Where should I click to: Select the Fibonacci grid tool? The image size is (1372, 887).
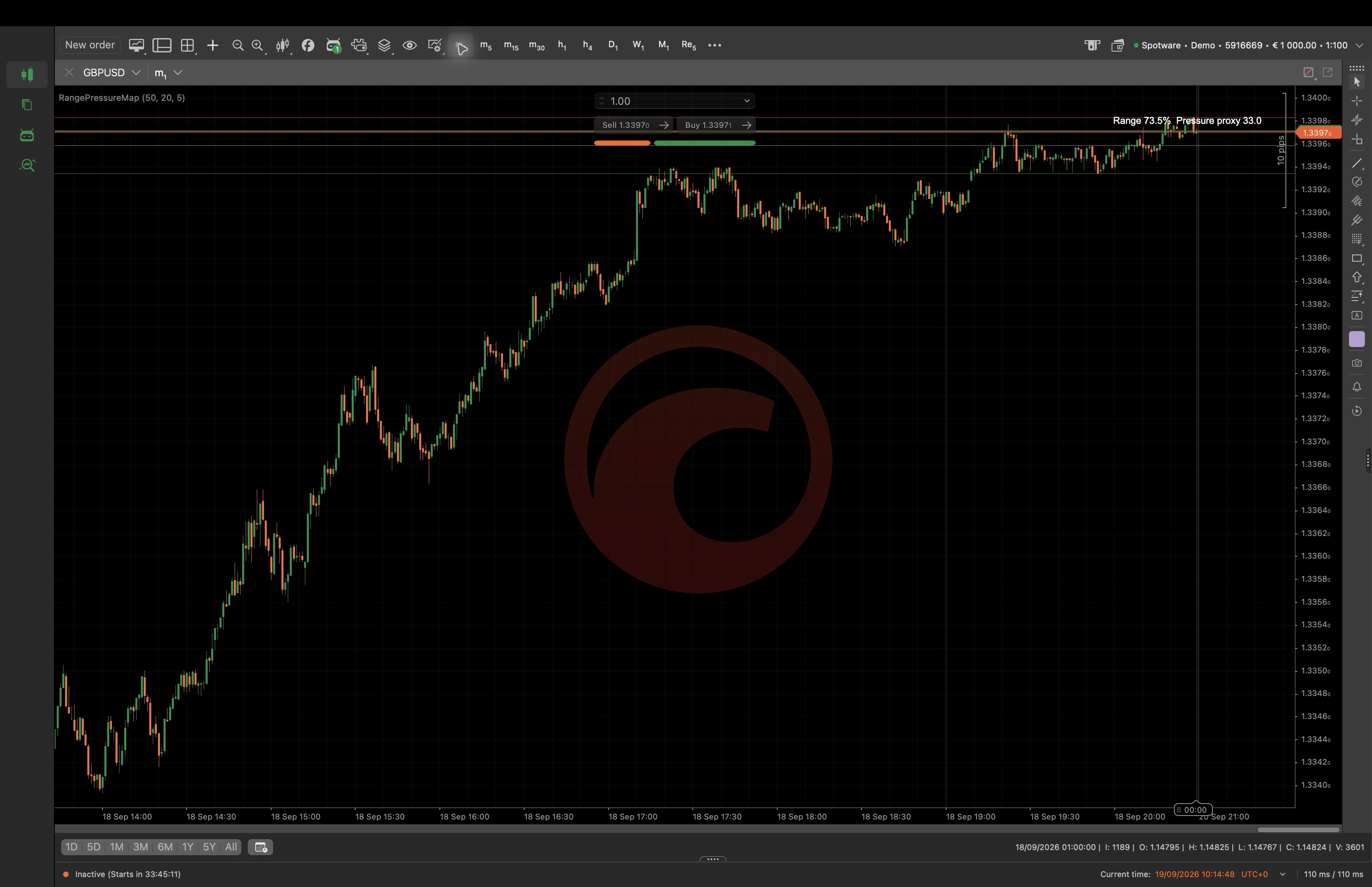click(x=1357, y=239)
